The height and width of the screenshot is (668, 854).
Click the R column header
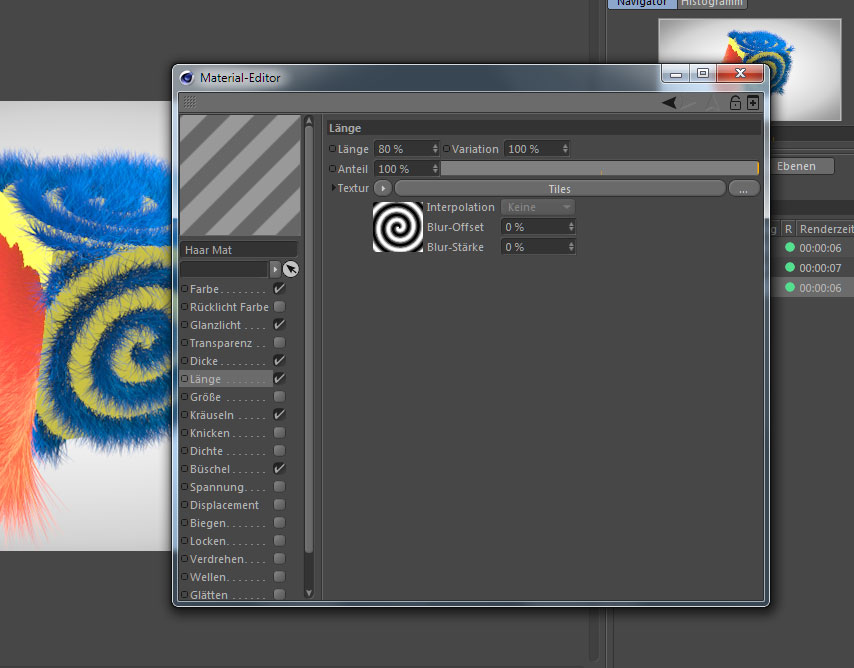click(788, 229)
